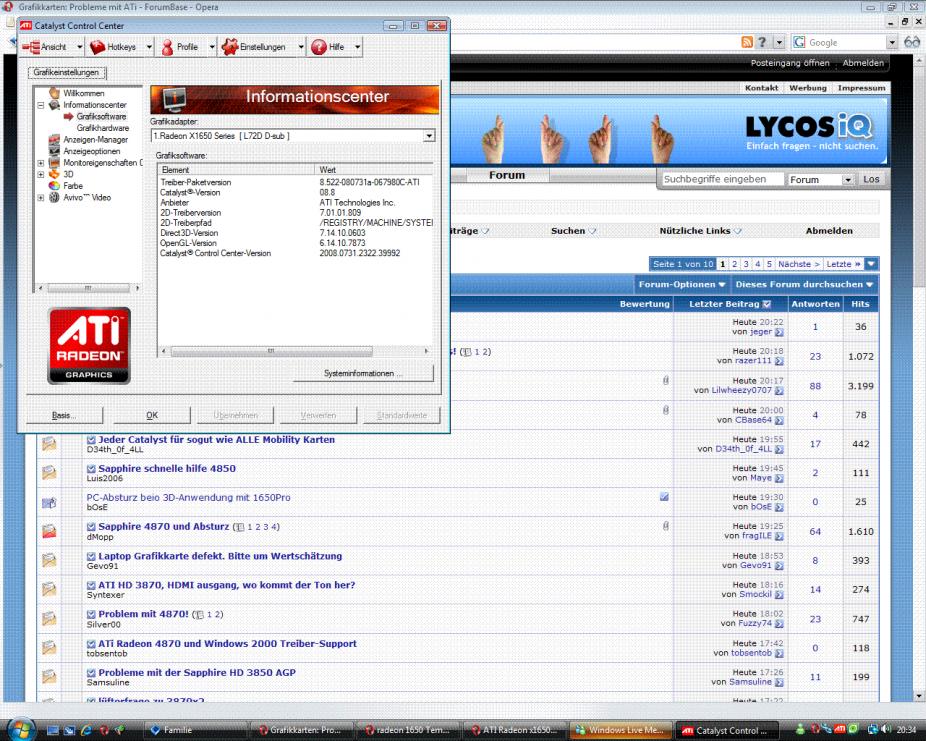Screen dimensions: 926x741
Task: Toggle checkbox before Problem mit 4870 thread
Action: [x=91, y=614]
